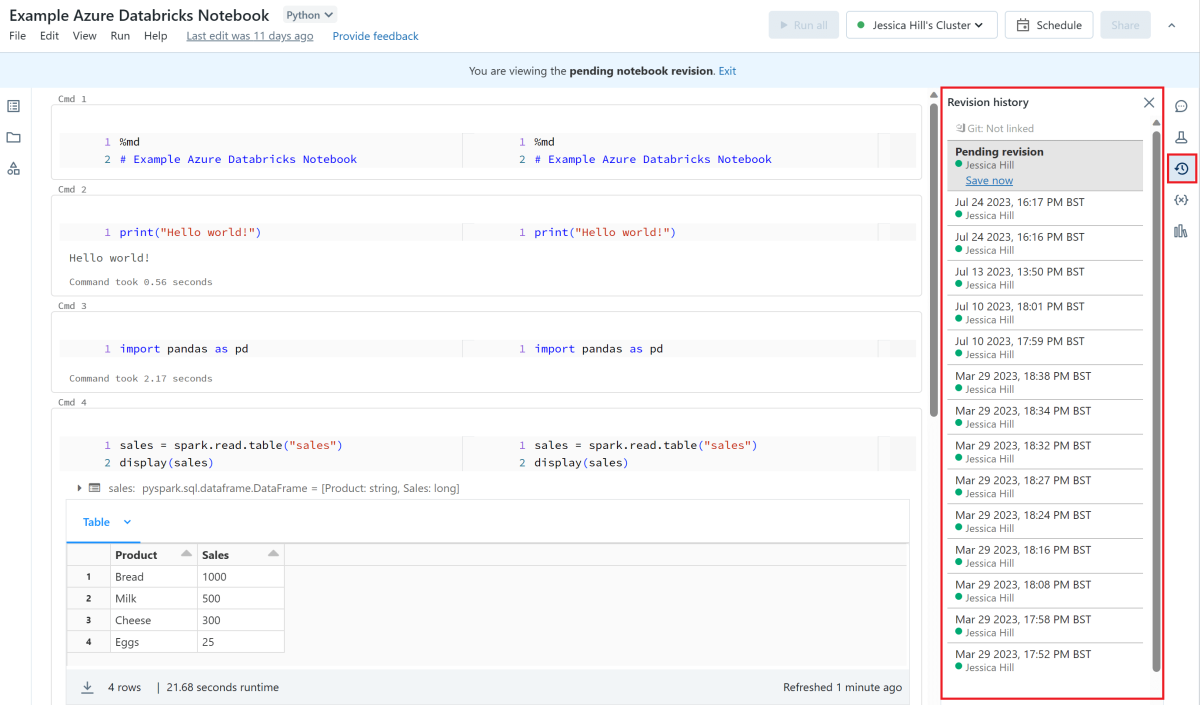Click the Cheese cell in the table

tap(153, 621)
